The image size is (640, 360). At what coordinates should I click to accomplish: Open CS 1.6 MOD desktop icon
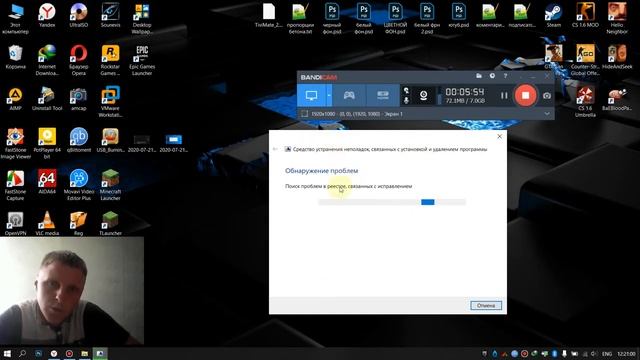[585, 16]
